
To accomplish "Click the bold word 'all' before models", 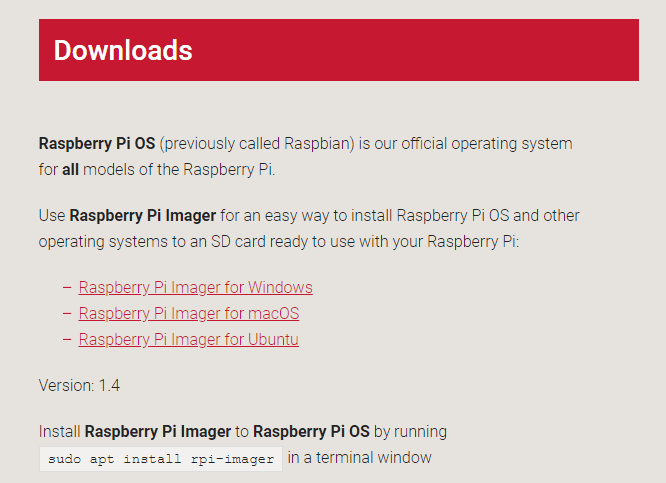I will pos(70,169).
